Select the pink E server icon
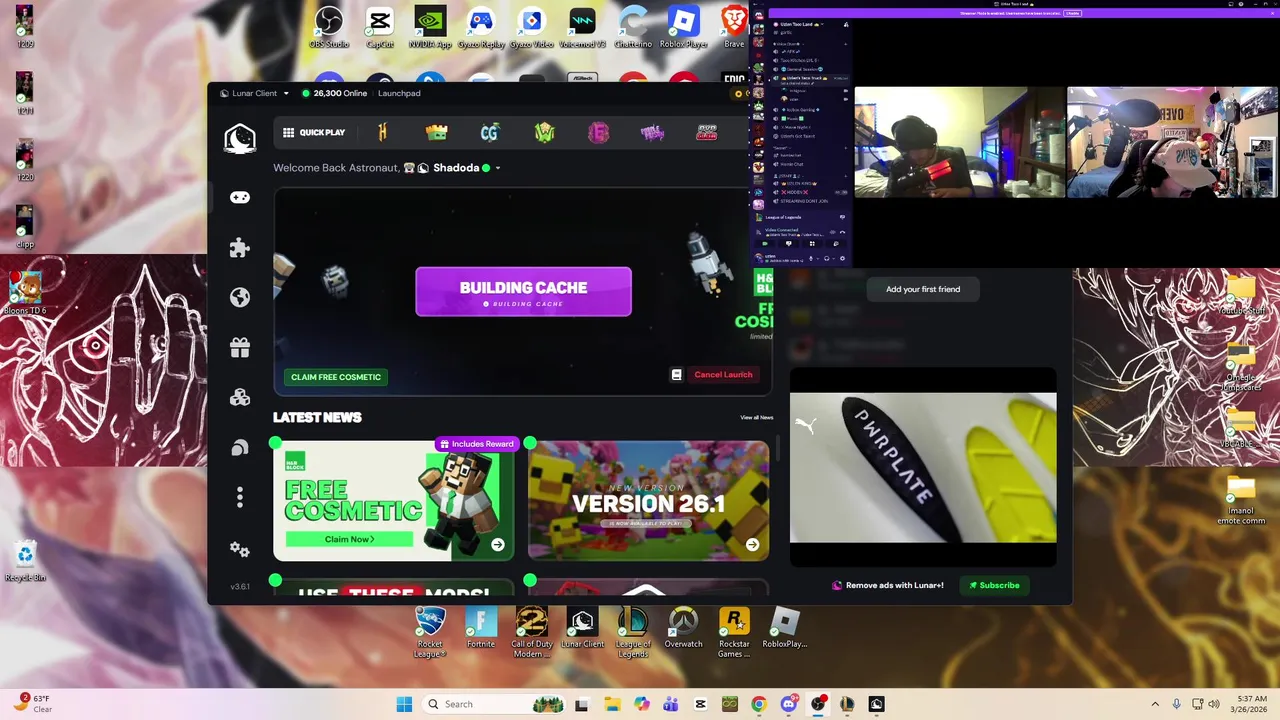Viewport: 1280px width, 720px height. (x=598, y=132)
